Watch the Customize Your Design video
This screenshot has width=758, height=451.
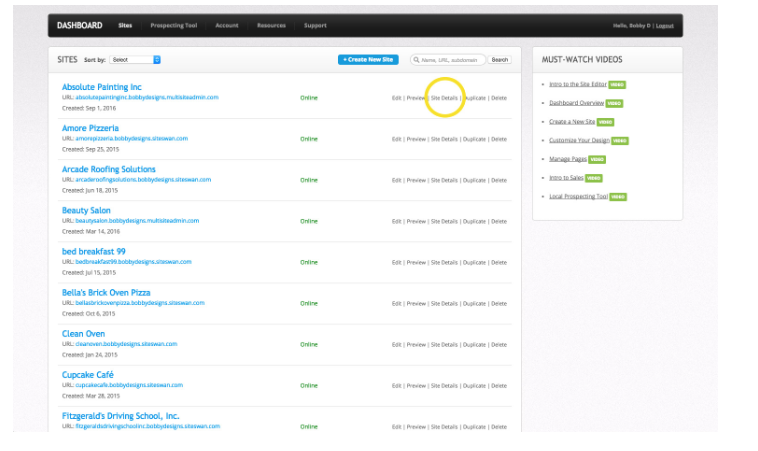click(x=579, y=140)
